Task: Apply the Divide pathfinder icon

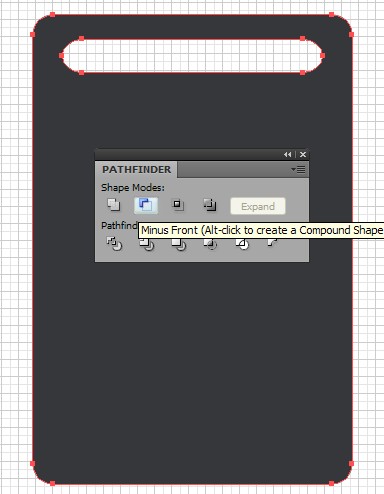Action: click(114, 244)
